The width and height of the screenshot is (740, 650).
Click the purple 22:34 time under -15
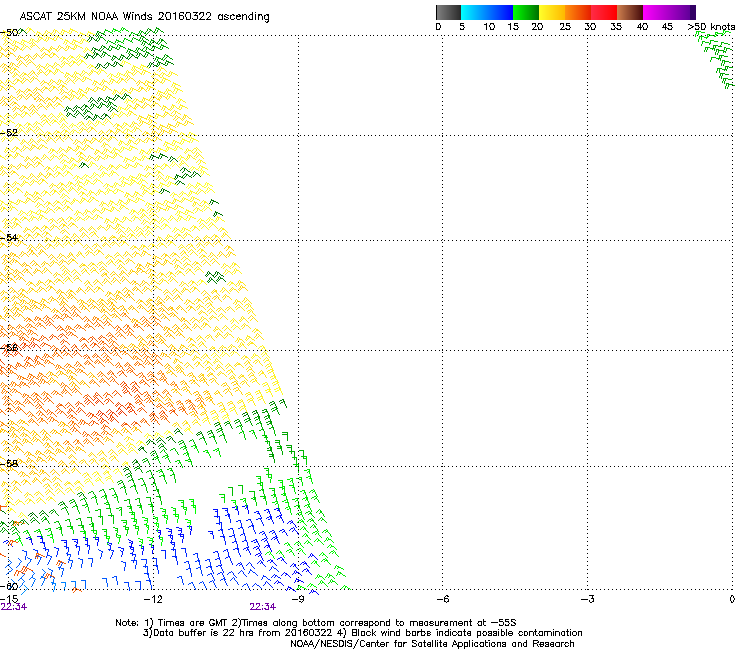tap(14, 607)
